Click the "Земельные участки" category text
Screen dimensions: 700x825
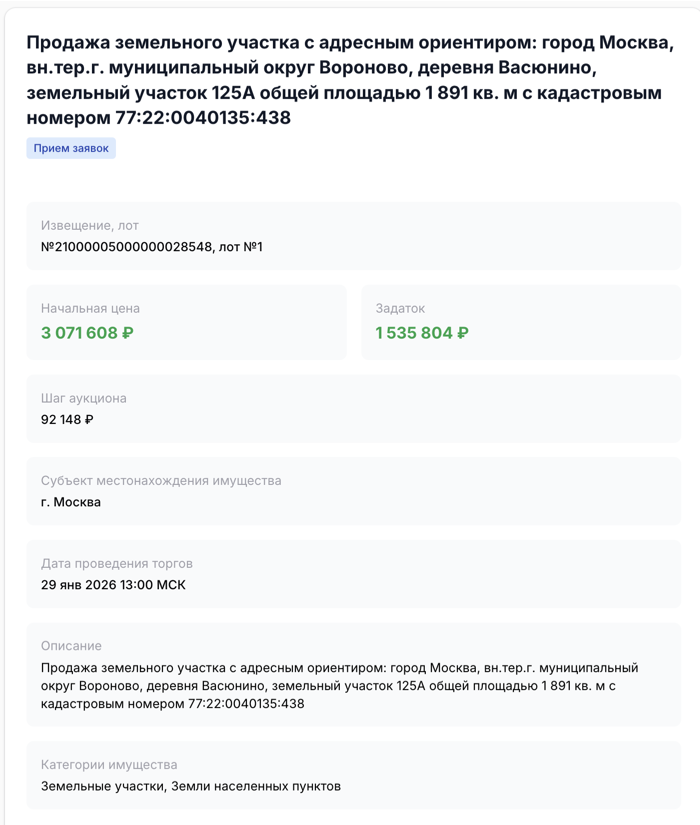[102, 786]
